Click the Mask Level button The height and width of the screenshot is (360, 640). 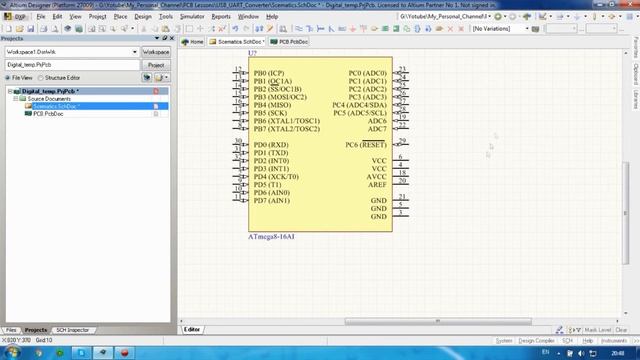click(x=598, y=330)
